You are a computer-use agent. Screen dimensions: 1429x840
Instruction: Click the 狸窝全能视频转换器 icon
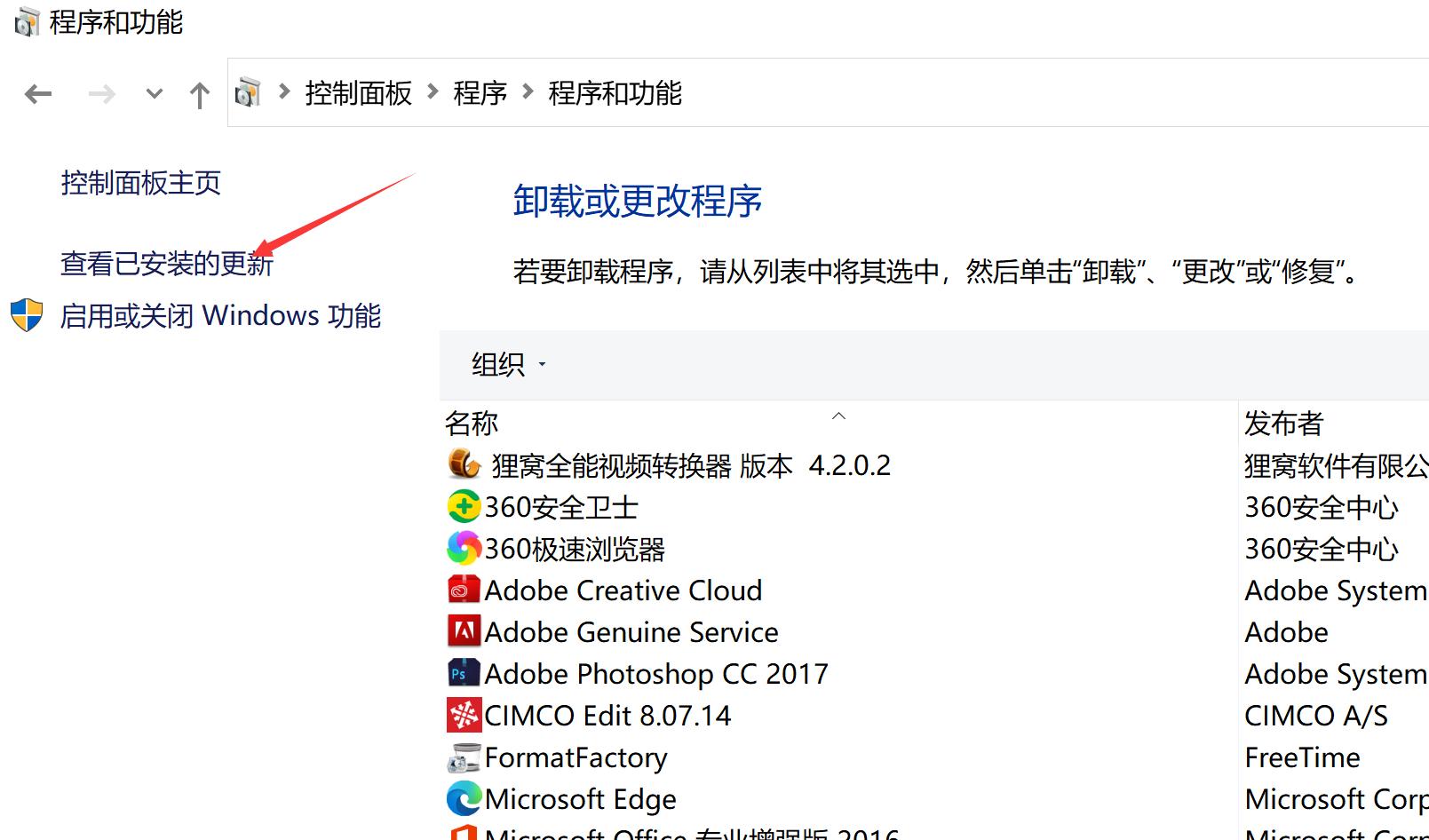pyautogui.click(x=462, y=464)
